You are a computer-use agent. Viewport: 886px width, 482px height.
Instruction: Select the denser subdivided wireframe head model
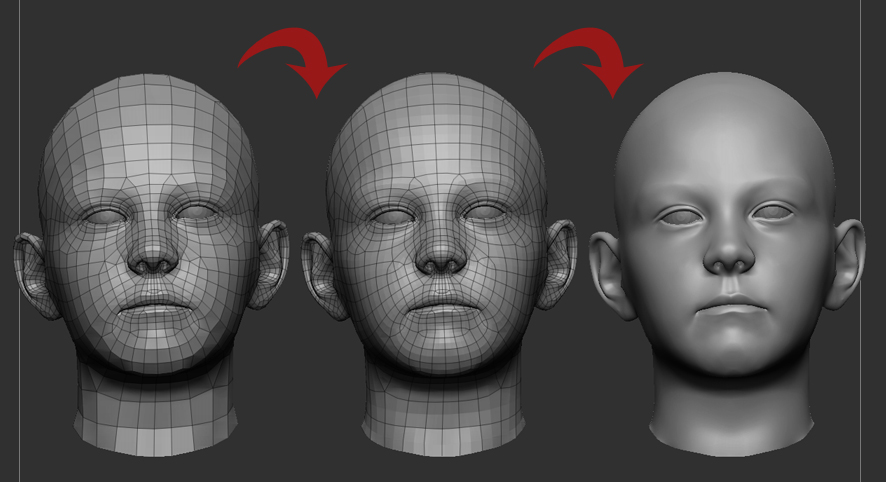click(439, 264)
